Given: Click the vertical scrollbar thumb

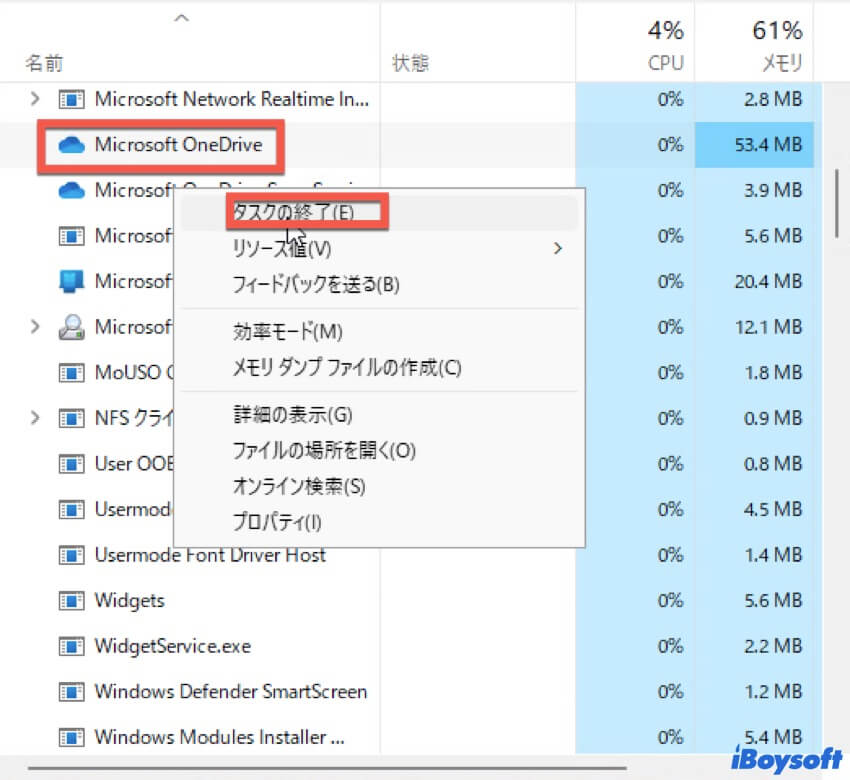Looking at the screenshot, I should (837, 203).
